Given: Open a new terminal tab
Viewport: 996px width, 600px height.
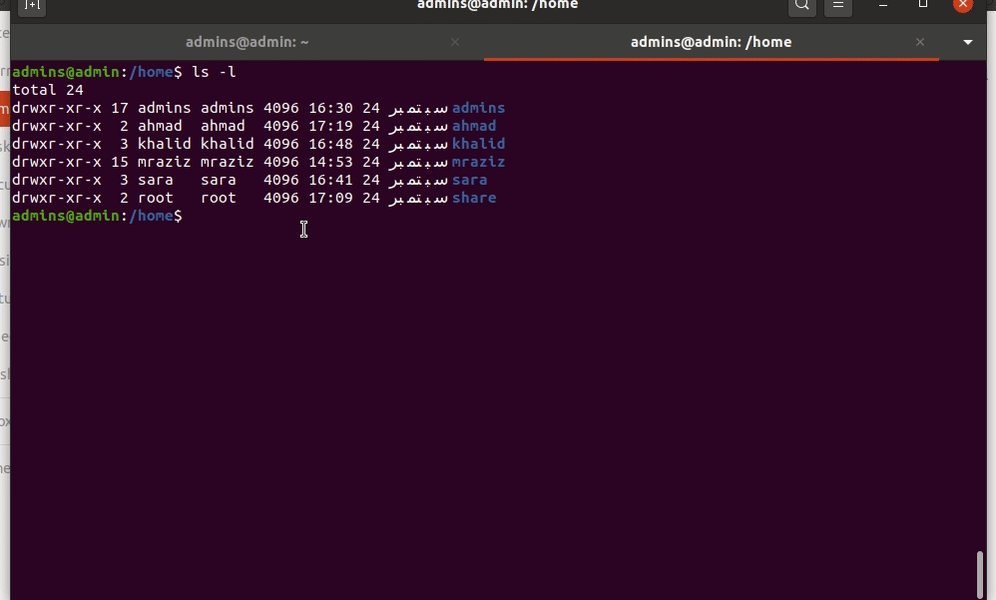Looking at the screenshot, I should pos(32,5).
